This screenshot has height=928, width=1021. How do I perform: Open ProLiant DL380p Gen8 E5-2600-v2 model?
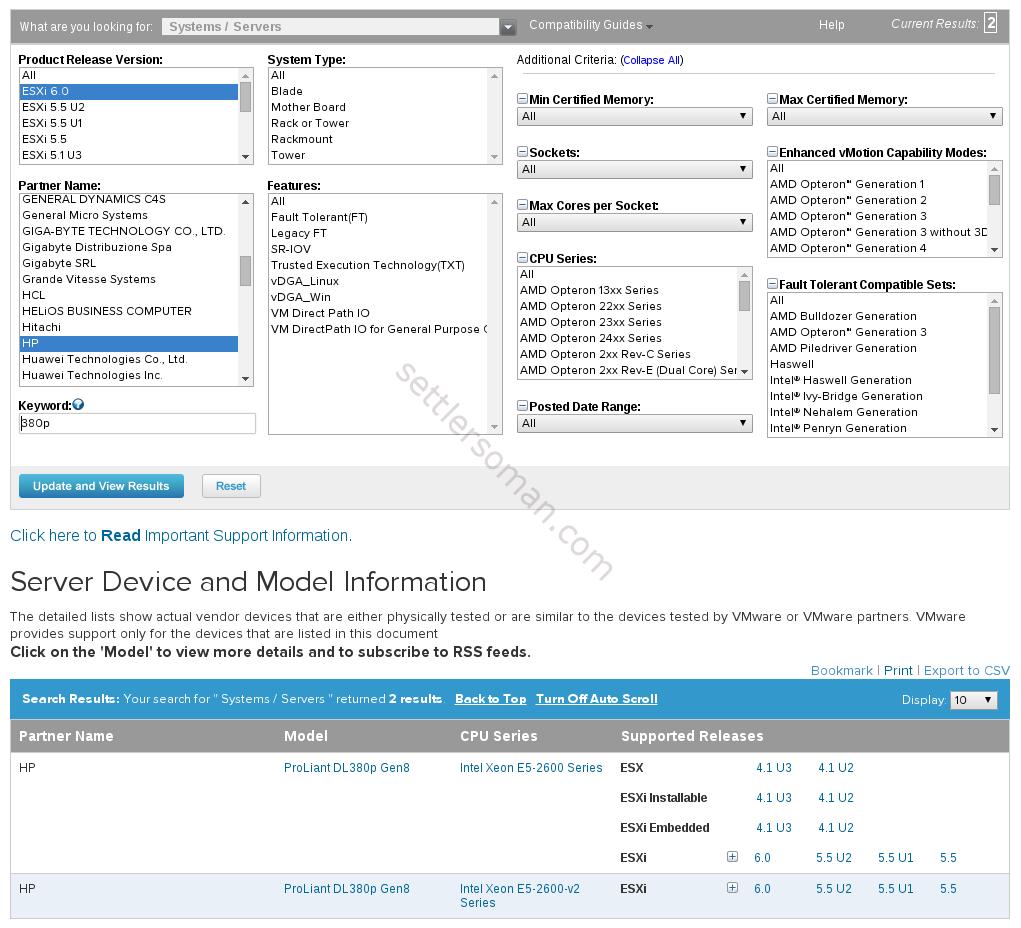(346, 889)
